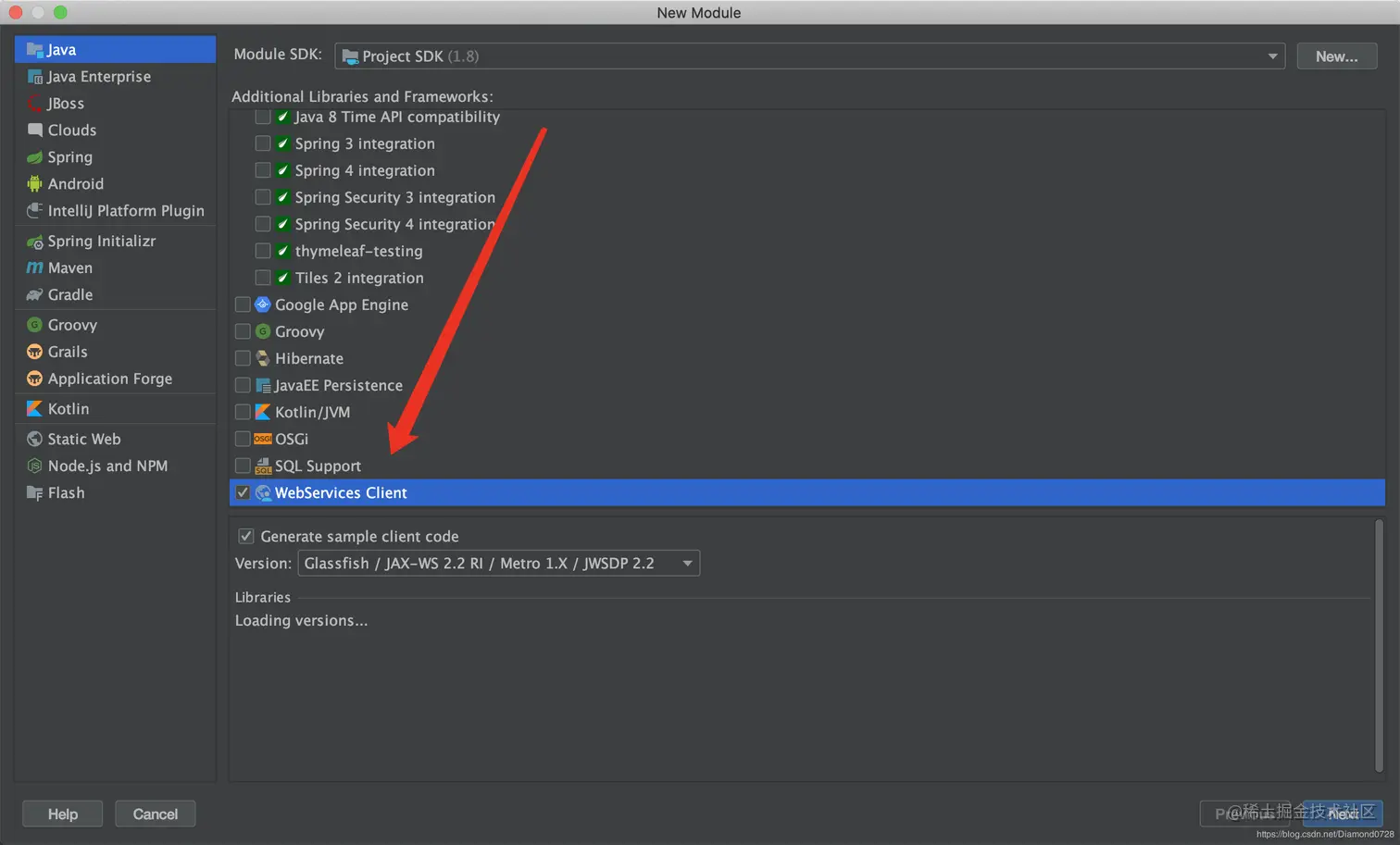
Task: Tick the thymeleaf-testing checkbox
Action: click(263, 251)
